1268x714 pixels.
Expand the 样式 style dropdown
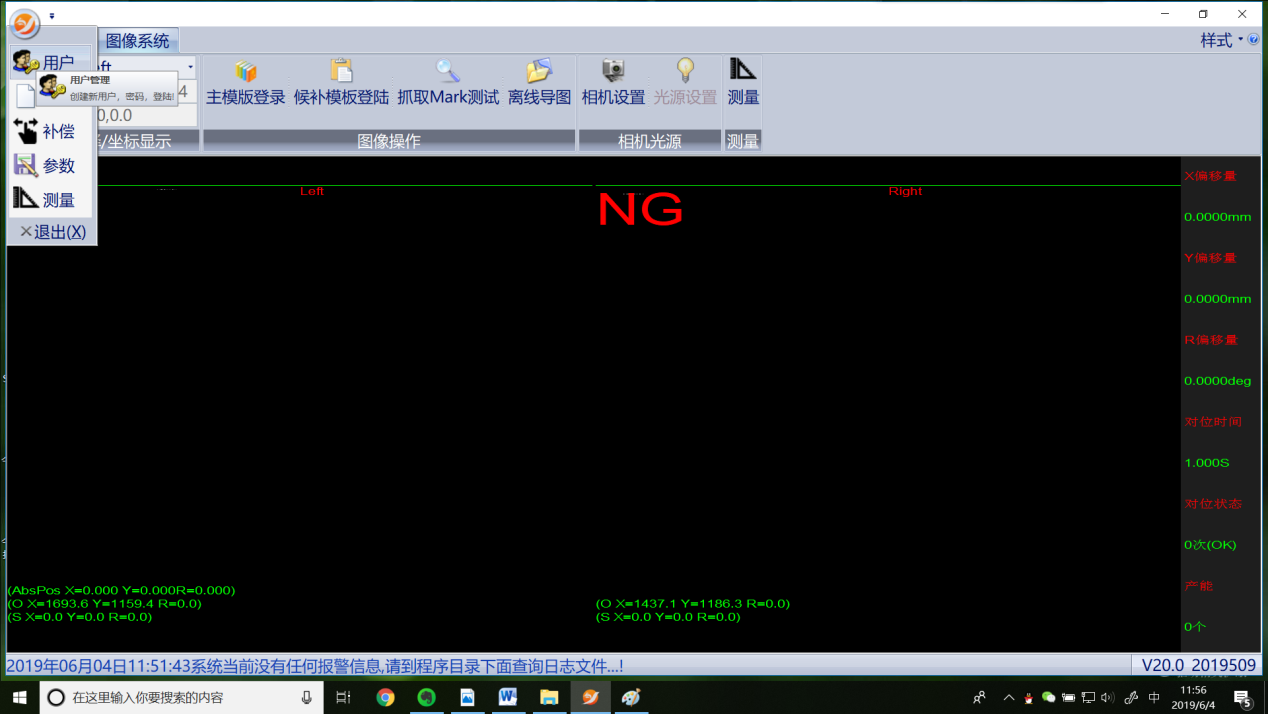(1222, 41)
